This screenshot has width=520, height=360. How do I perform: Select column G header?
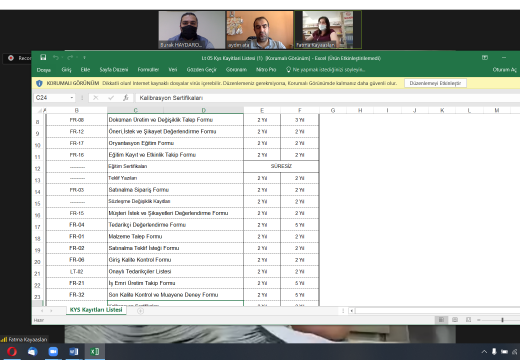(x=333, y=110)
